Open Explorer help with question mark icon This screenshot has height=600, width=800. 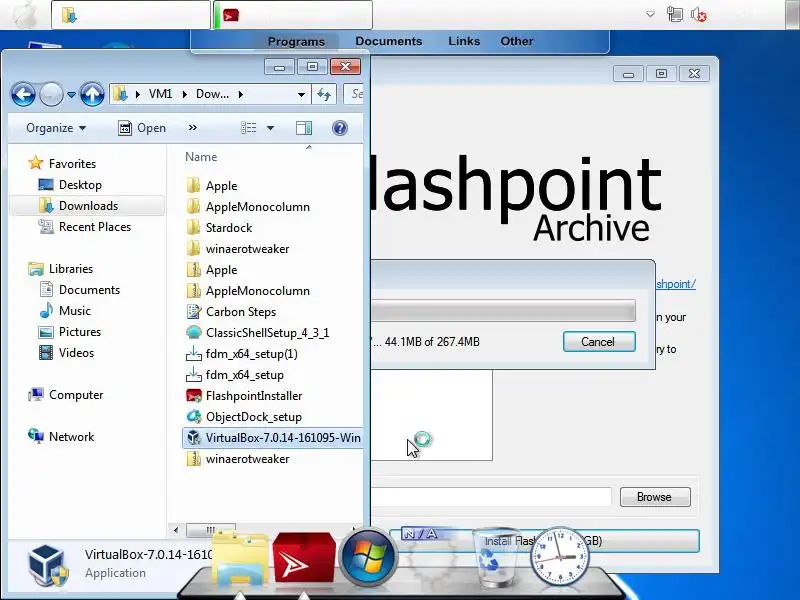339,128
